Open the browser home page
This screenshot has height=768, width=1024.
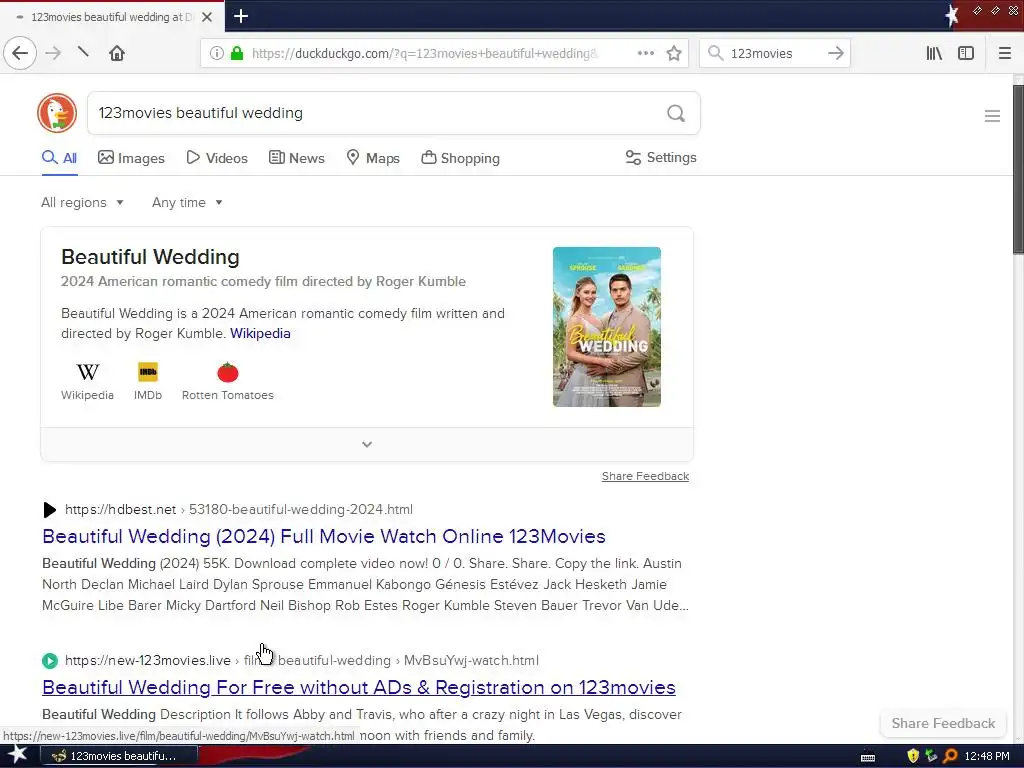pyautogui.click(x=117, y=53)
